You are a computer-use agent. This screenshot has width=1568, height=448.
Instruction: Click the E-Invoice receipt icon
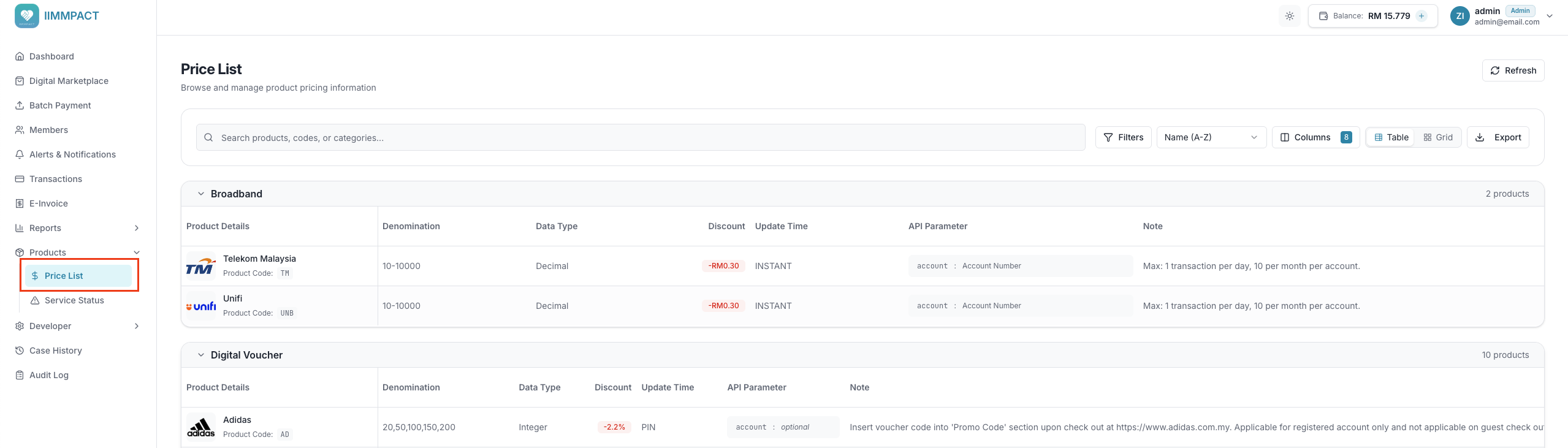(x=20, y=203)
